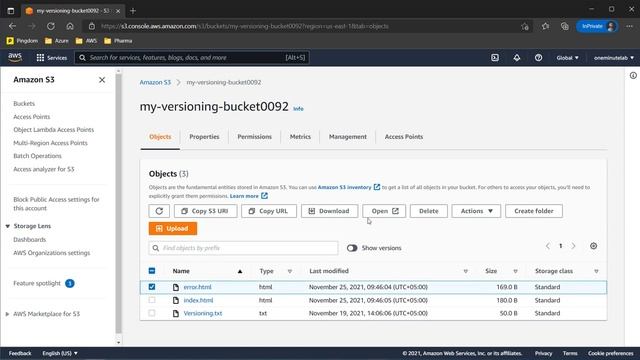Image resolution: width=640 pixels, height=360 pixels.
Task: Go to next page of objects
Action: point(573,246)
